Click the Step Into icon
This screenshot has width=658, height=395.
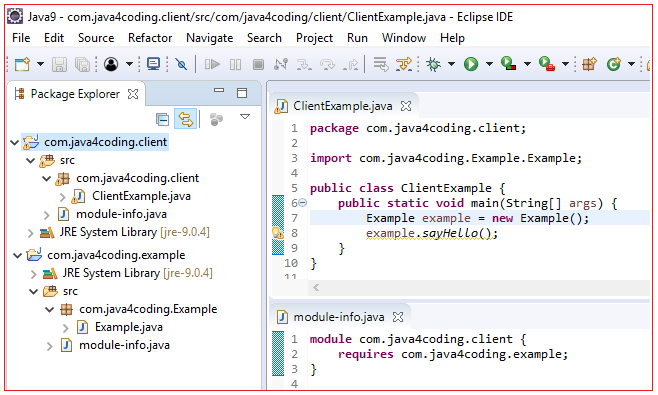pos(304,64)
